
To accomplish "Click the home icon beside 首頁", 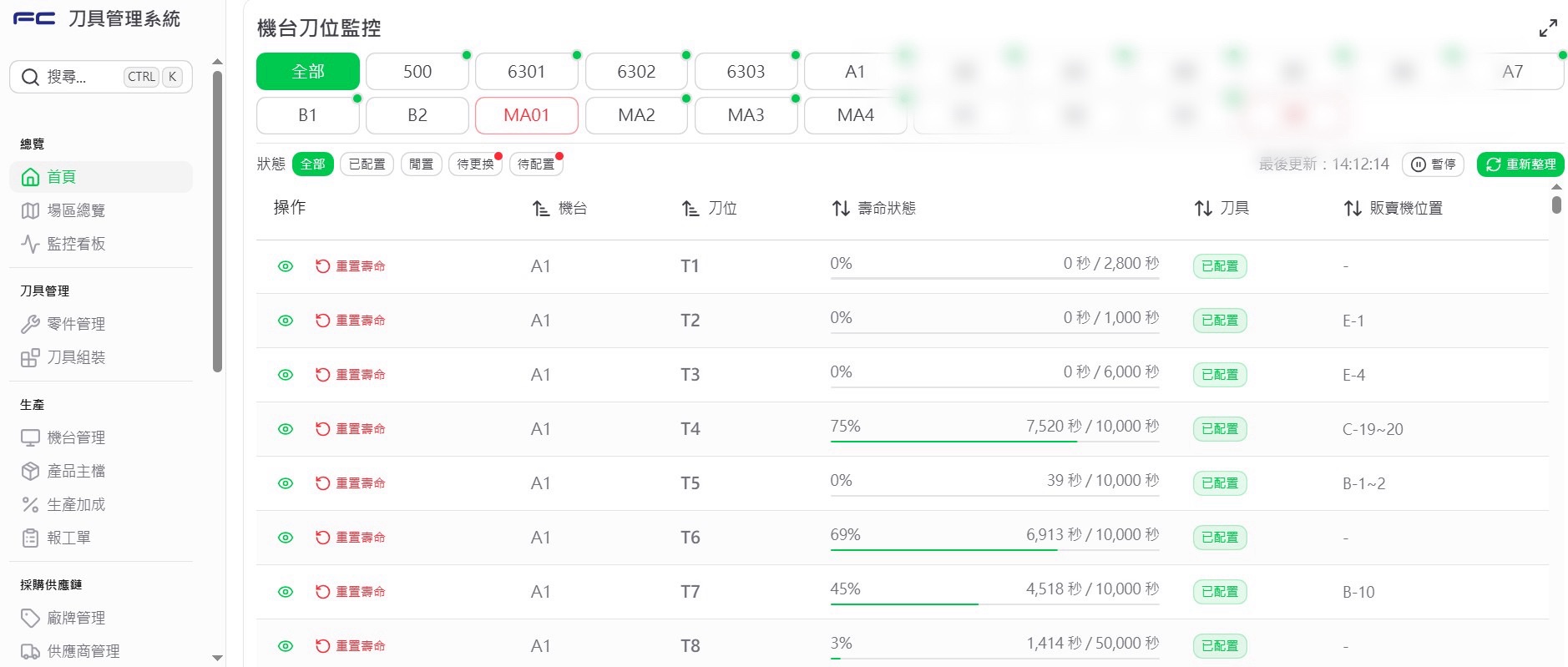I will 30,177.
